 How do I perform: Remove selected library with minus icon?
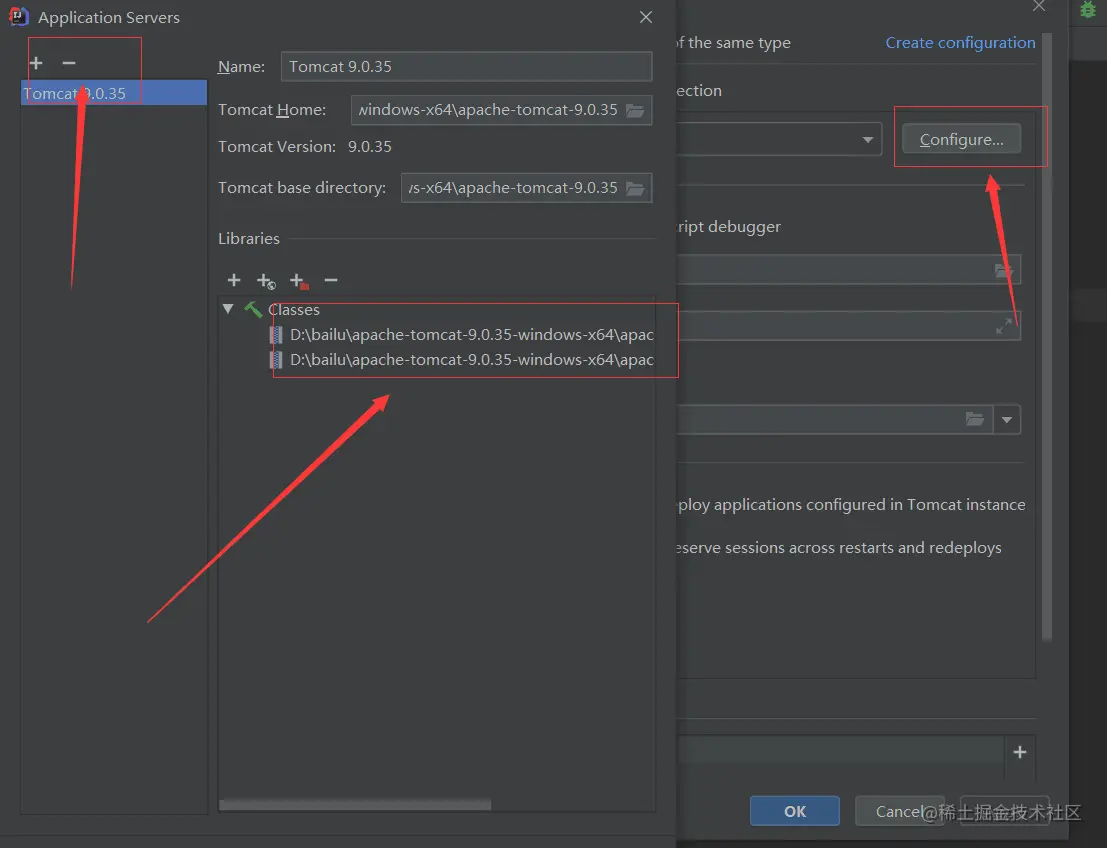click(x=330, y=280)
